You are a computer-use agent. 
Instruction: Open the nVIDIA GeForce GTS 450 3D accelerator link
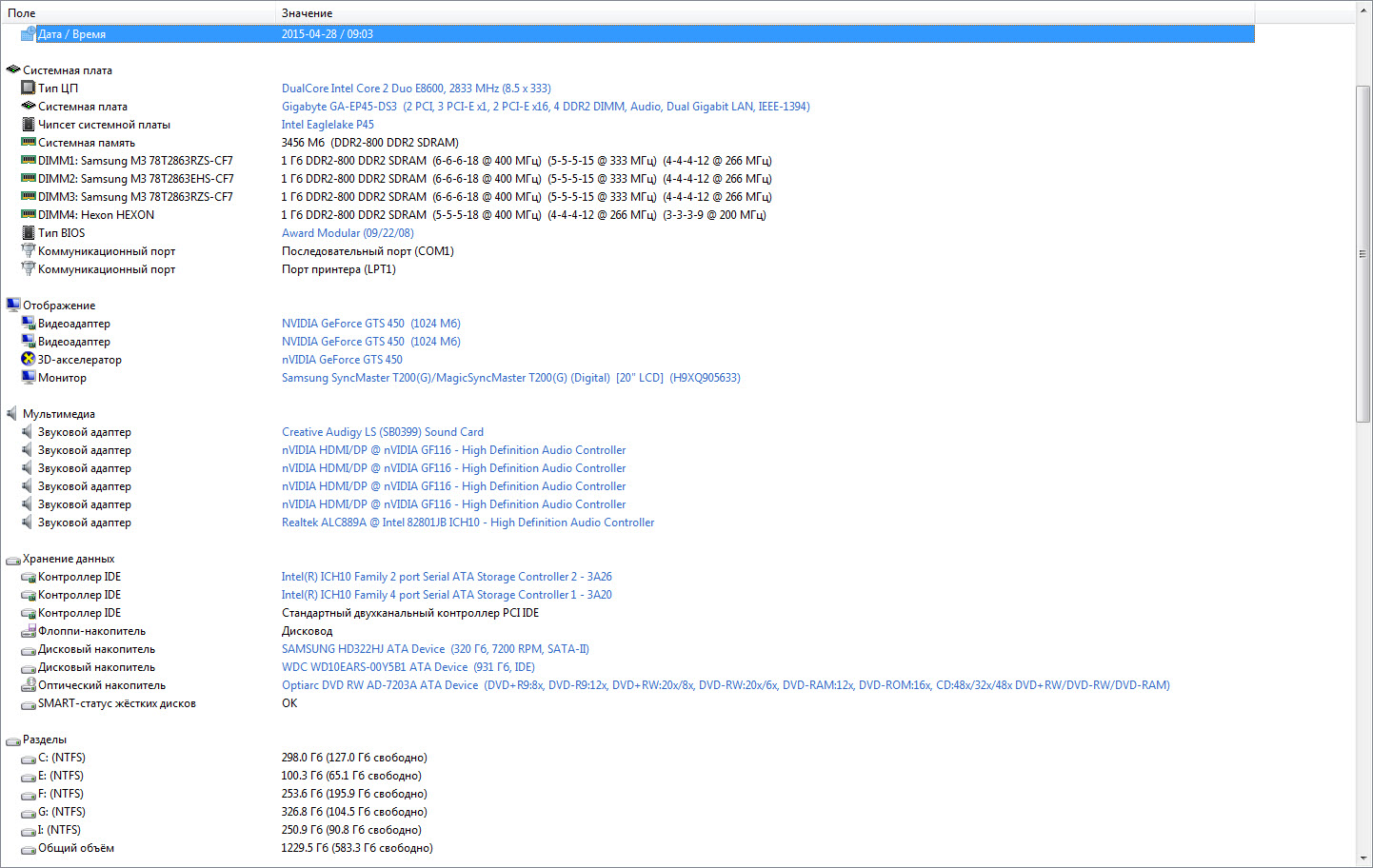[342, 360]
